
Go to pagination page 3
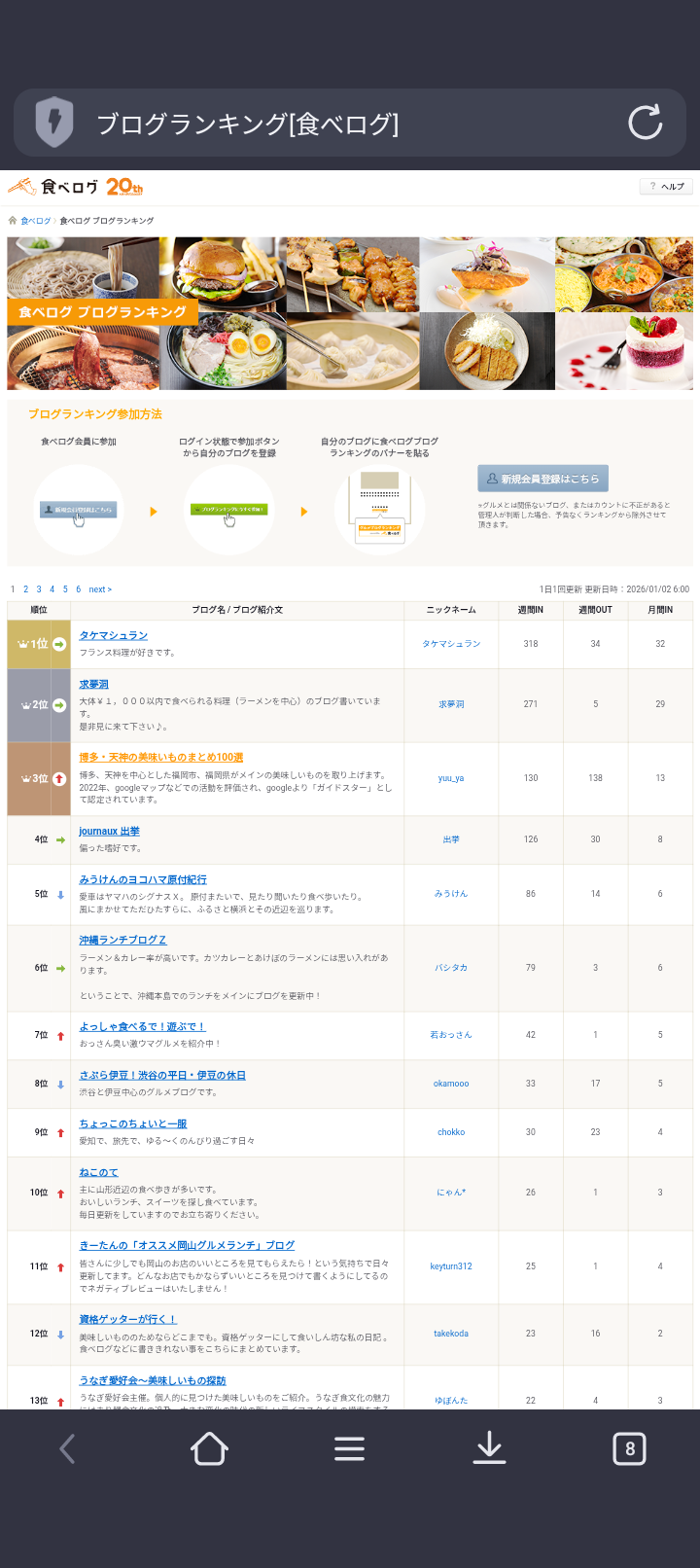(39, 589)
